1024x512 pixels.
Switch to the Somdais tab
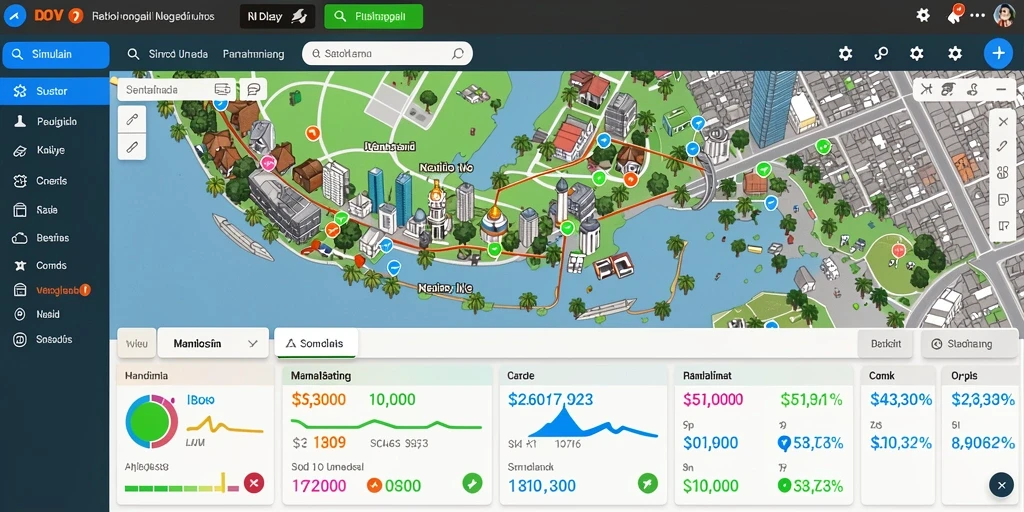316,343
